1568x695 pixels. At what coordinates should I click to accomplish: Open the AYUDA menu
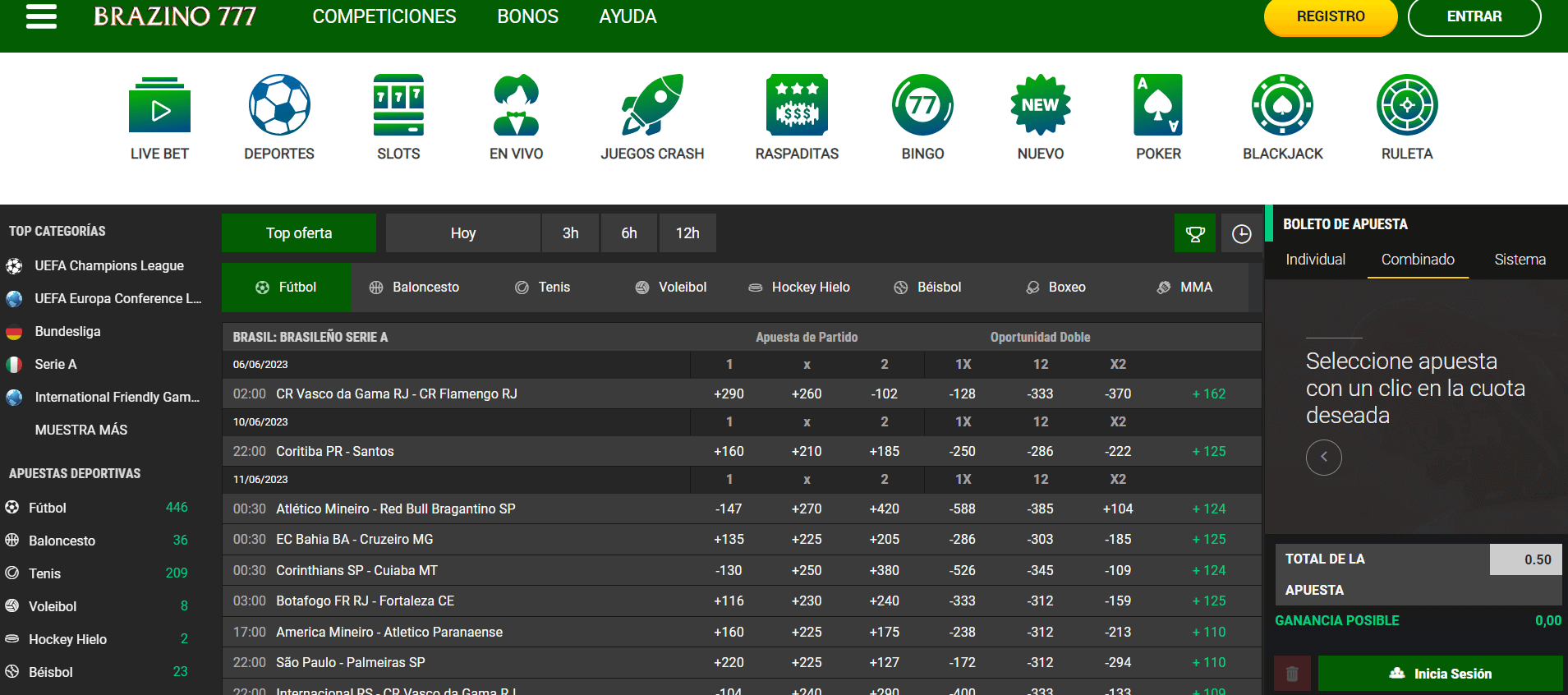coord(628,16)
